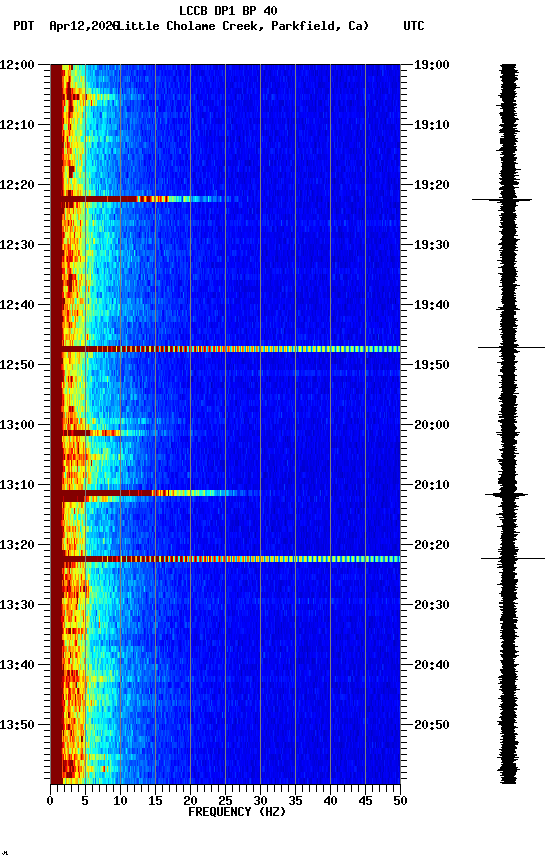Click the 12:30 PDT time label
The width and height of the screenshot is (552, 864).
[x=17, y=245]
